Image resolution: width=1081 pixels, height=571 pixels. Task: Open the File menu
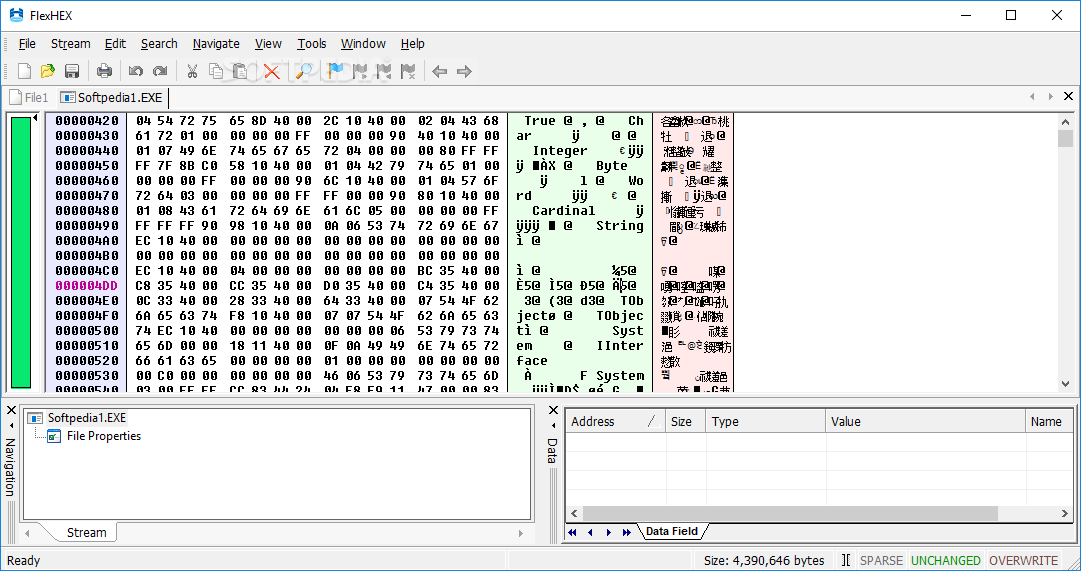coord(27,43)
